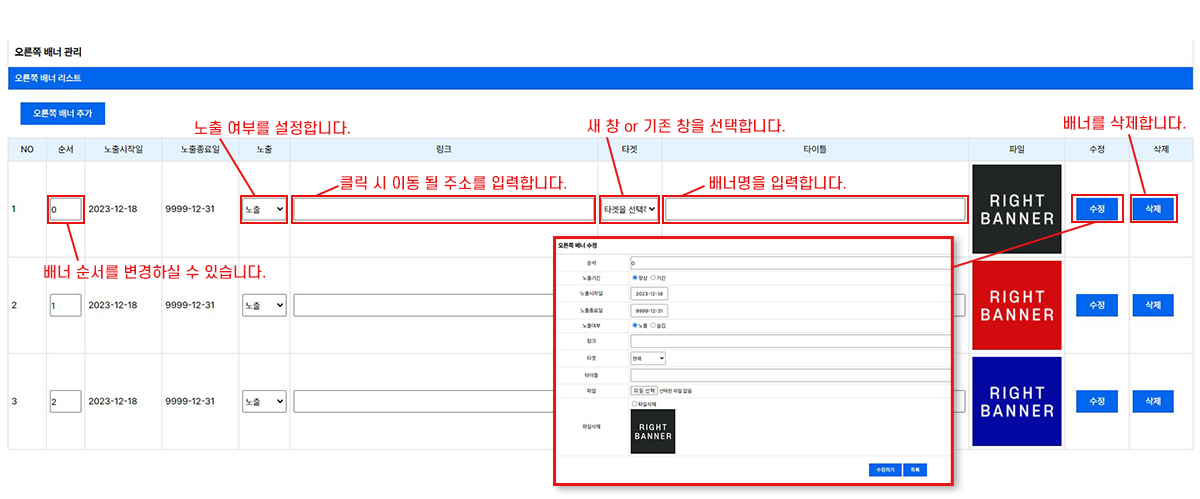The width and height of the screenshot is (1200, 499).
Task: Click the 오른쪽 배너 추가 button
Action: click(62, 114)
